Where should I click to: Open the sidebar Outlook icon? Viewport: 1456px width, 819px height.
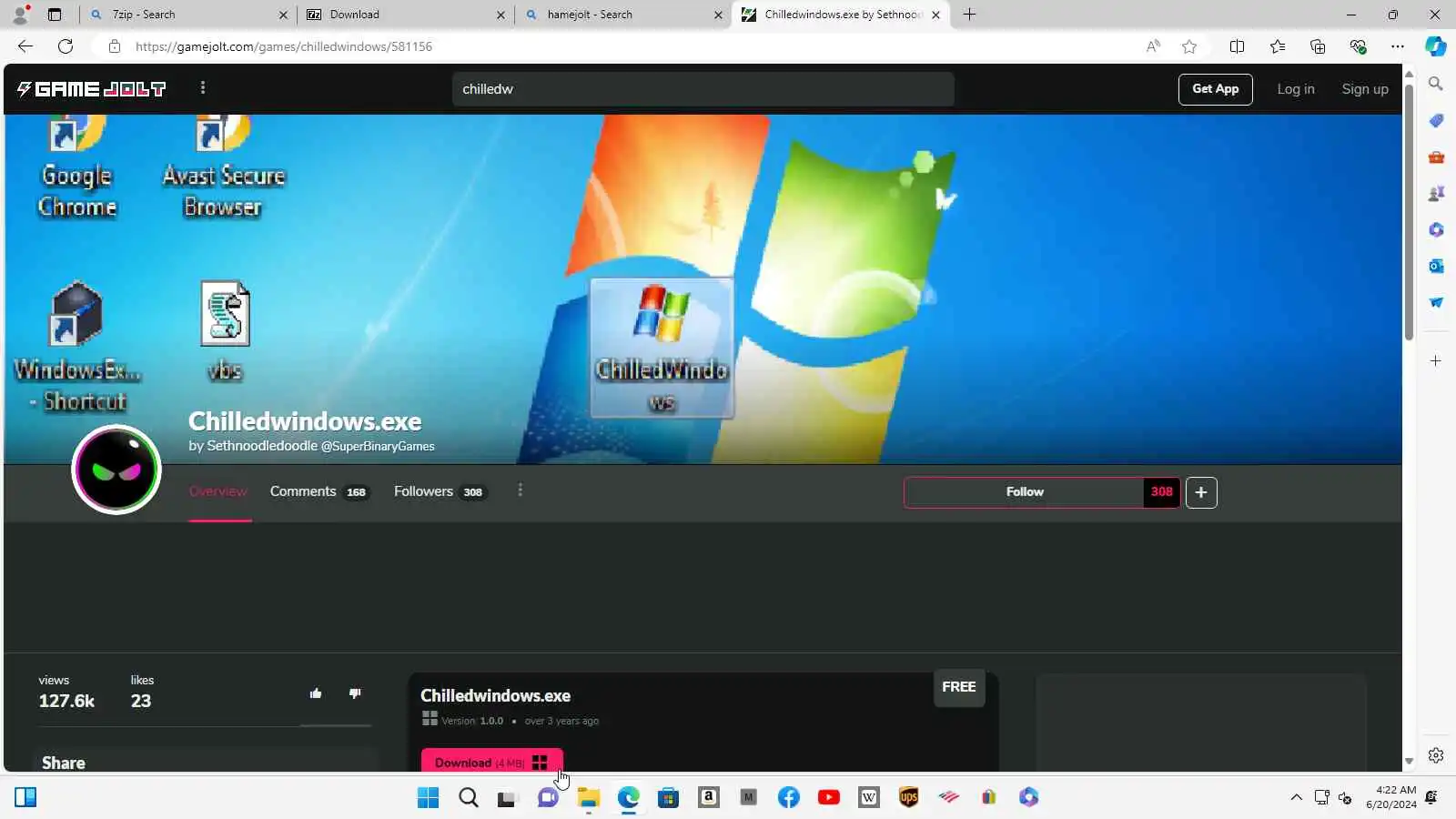click(x=1436, y=266)
